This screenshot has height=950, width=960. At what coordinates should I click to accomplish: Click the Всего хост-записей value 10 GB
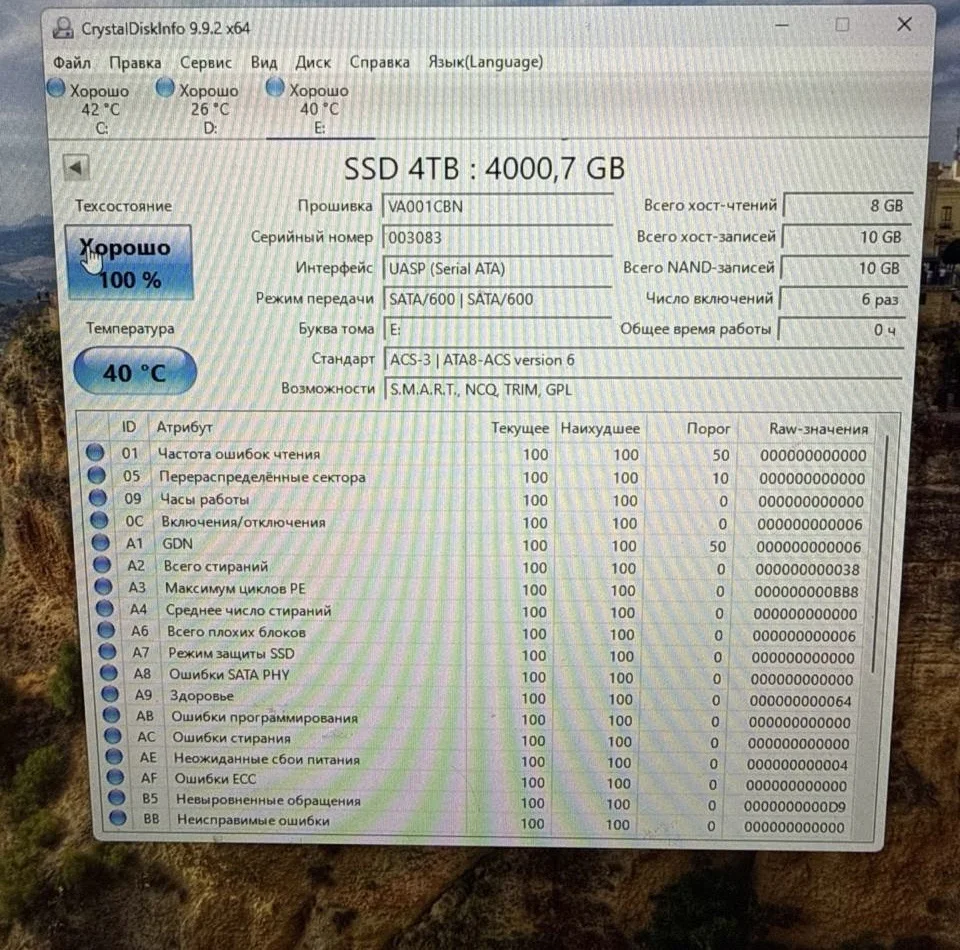tap(846, 237)
